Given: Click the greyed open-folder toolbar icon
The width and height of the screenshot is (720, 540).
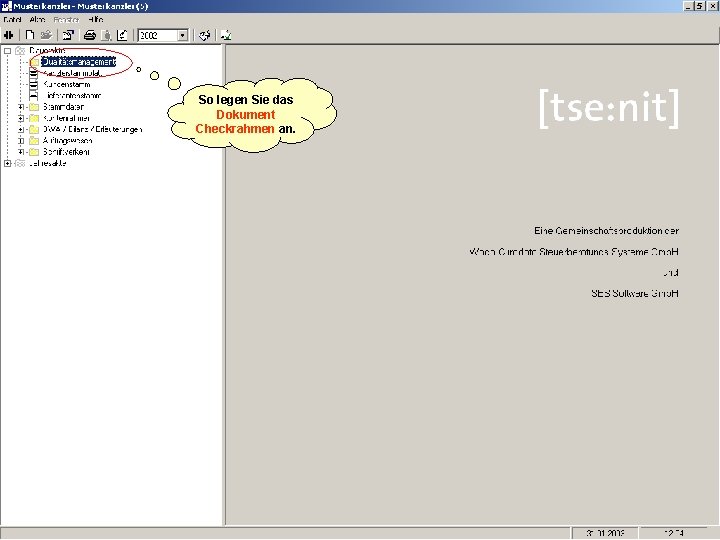Looking at the screenshot, I should (46, 35).
